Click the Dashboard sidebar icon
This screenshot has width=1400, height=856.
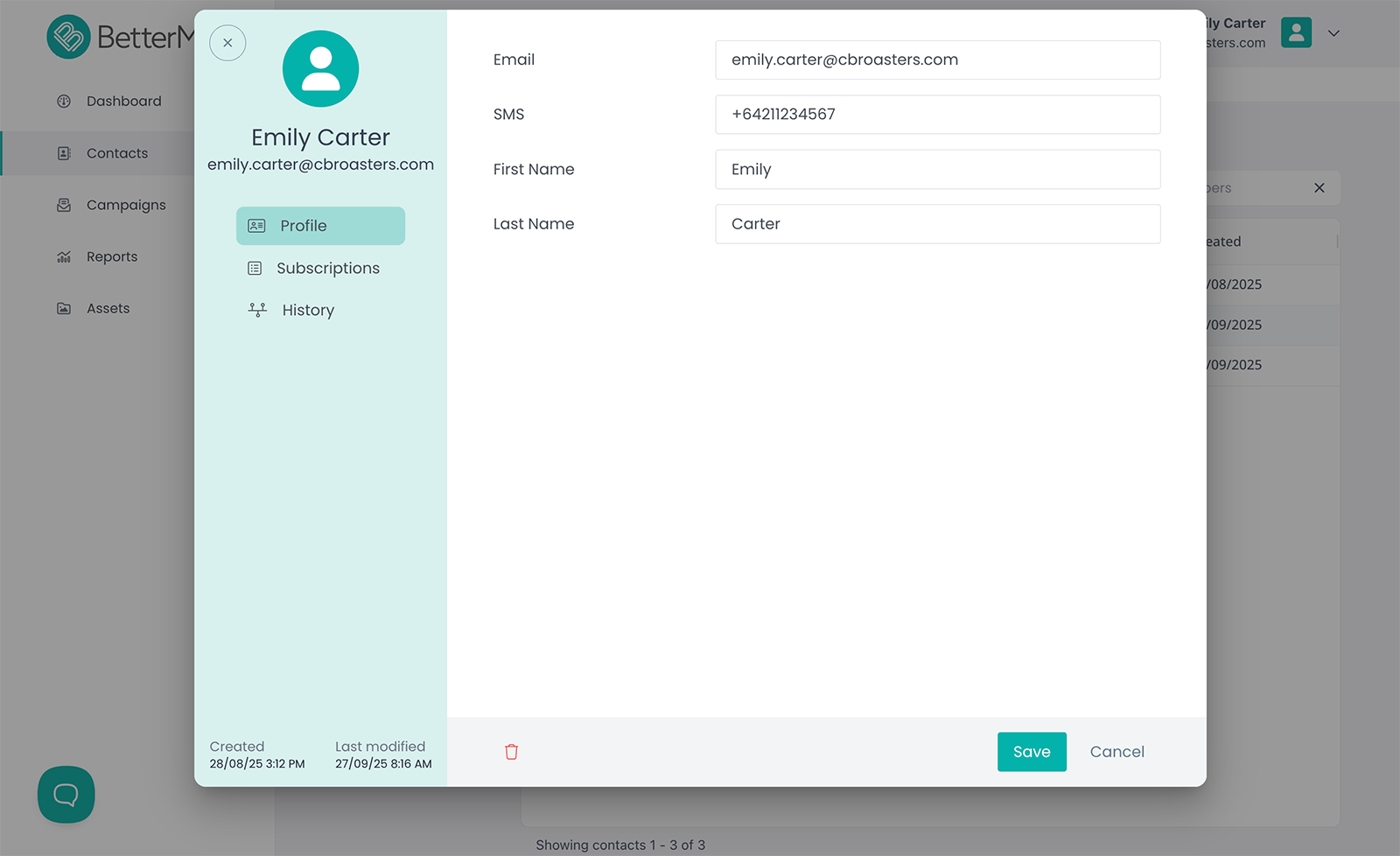click(64, 102)
